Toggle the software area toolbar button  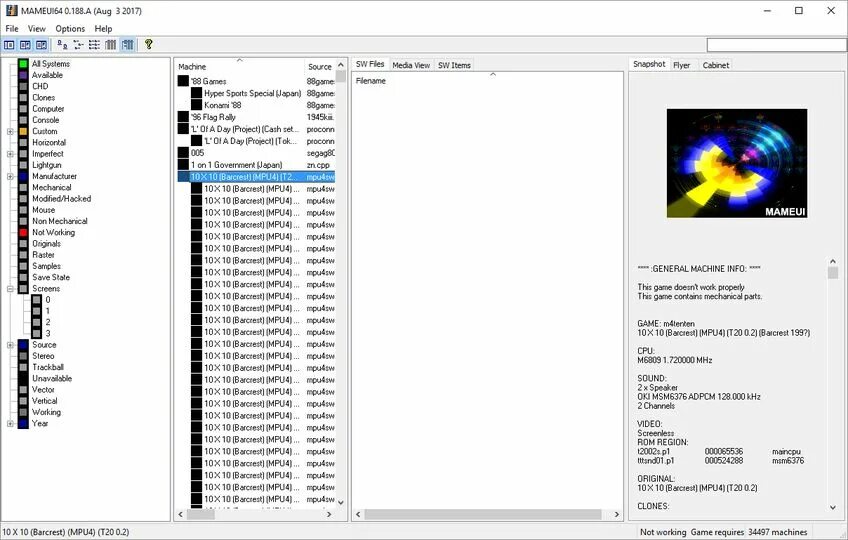point(25,45)
